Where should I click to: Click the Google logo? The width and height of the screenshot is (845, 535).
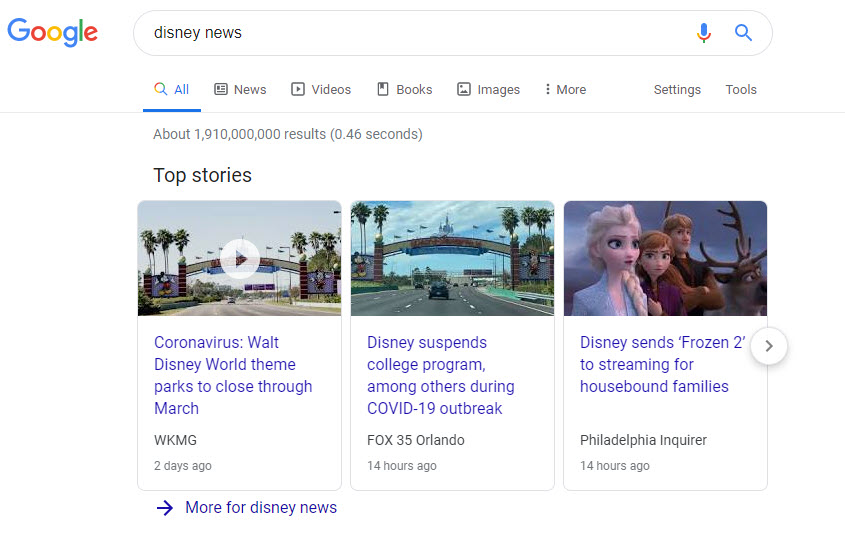click(x=52, y=32)
